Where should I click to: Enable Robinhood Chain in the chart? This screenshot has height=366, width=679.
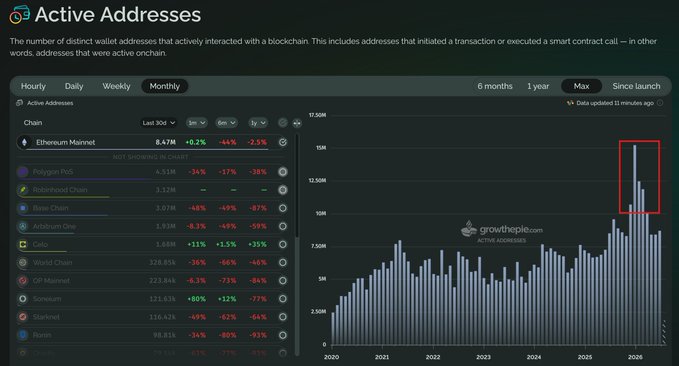(x=283, y=190)
